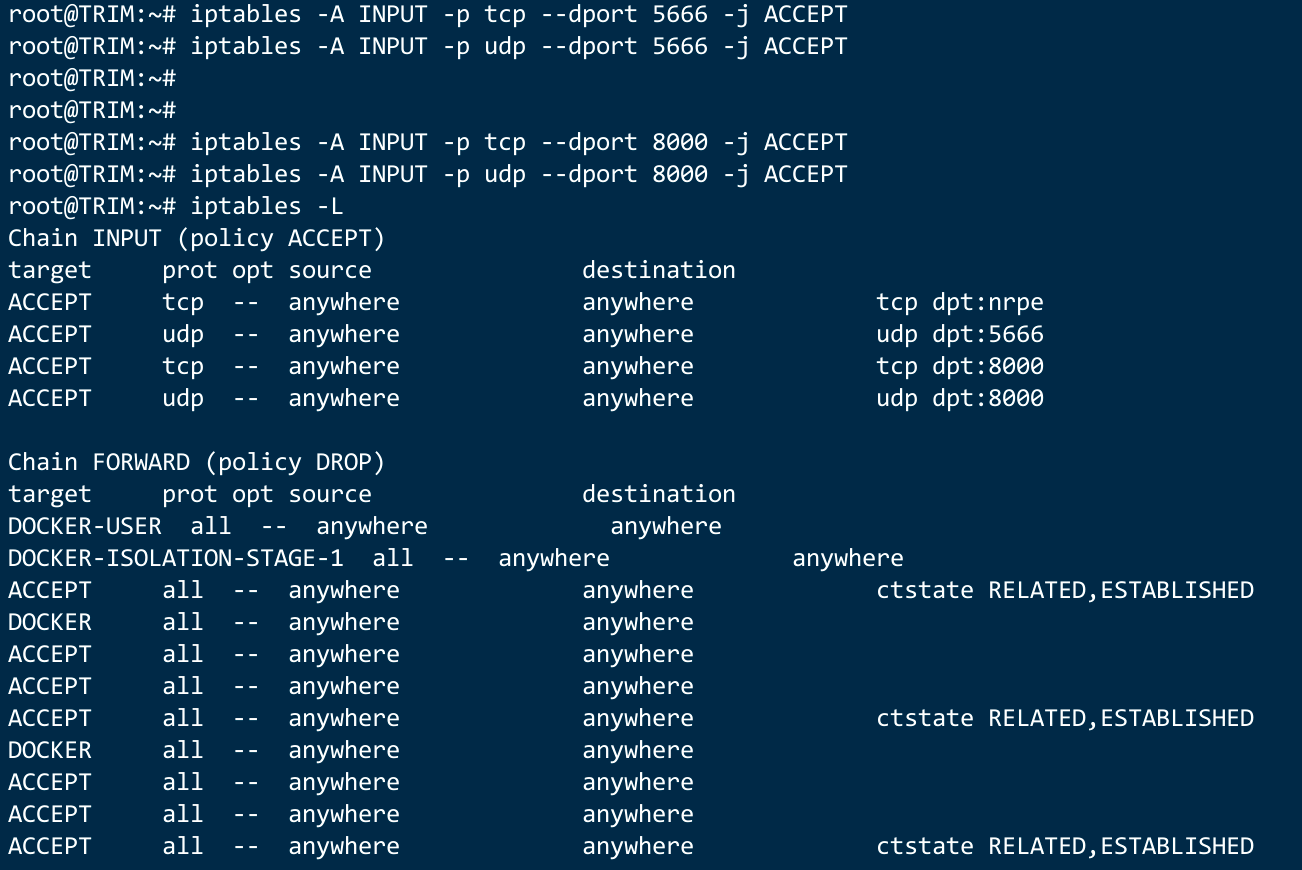This screenshot has width=1302, height=870.
Task: Click the DOCKER-ISOLATION-STAGE-1 target line
Action: coord(456,559)
